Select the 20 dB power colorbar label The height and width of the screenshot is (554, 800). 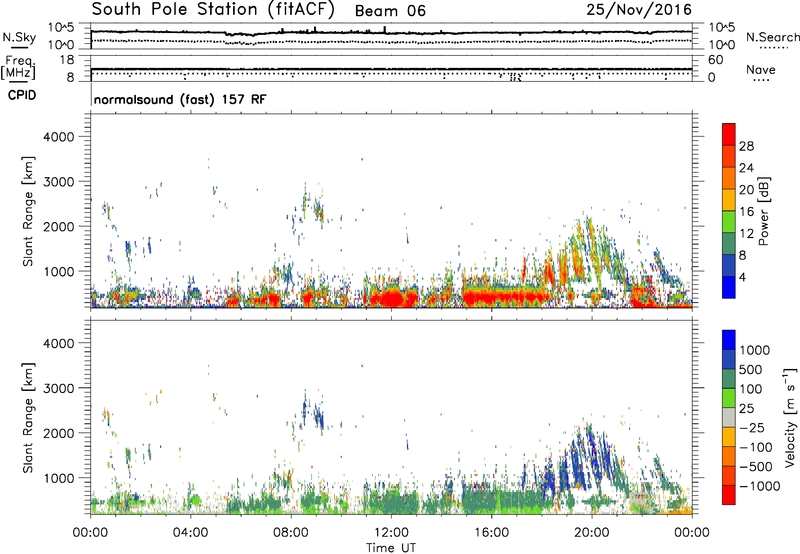coord(746,190)
